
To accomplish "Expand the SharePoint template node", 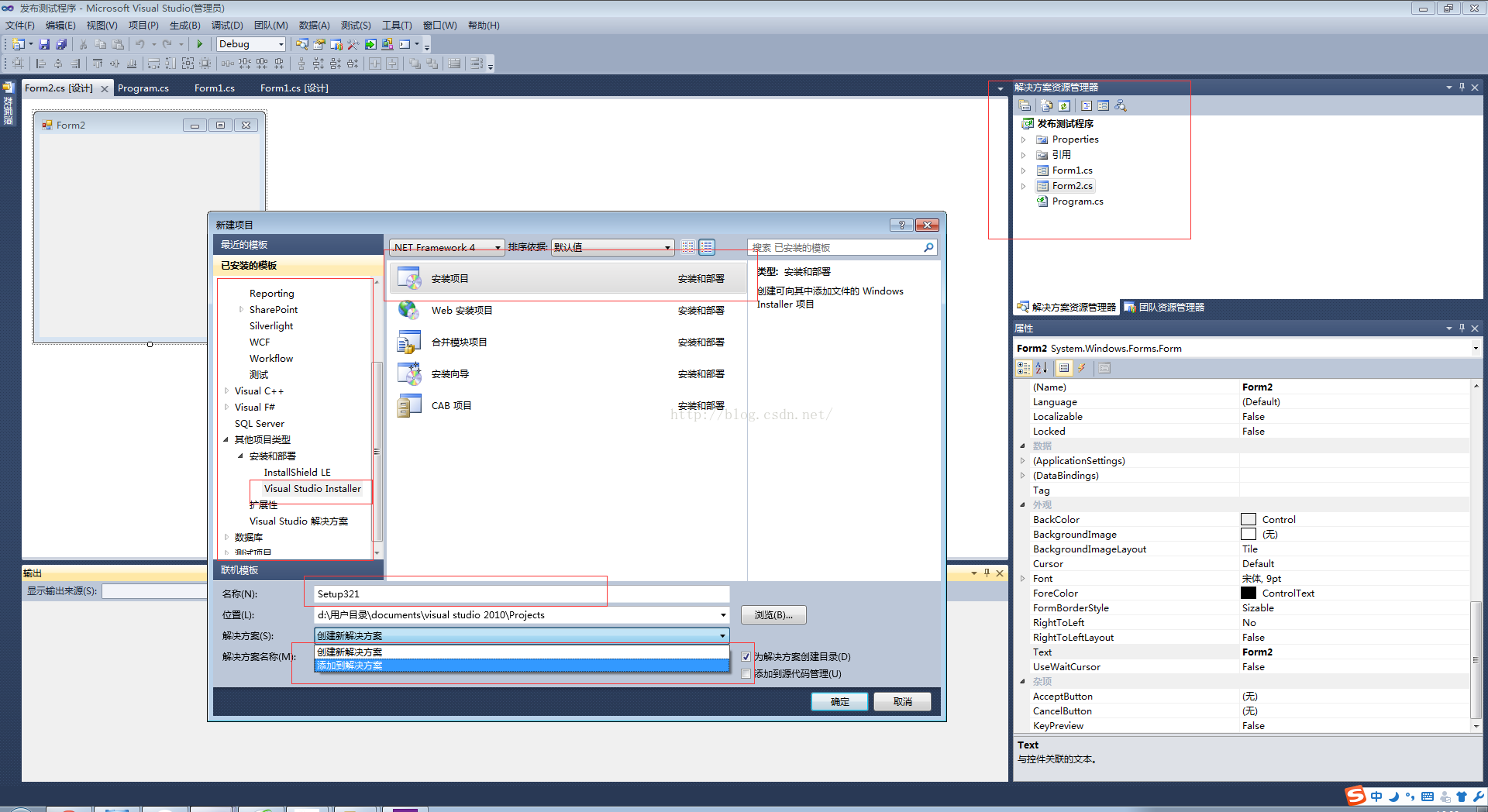I will tap(241, 310).
